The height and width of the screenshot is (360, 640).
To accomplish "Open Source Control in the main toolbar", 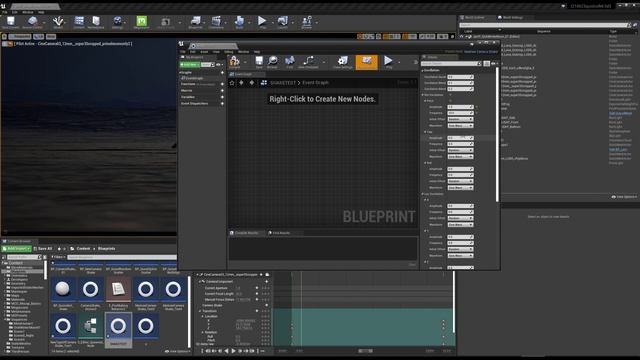I will (32, 22).
